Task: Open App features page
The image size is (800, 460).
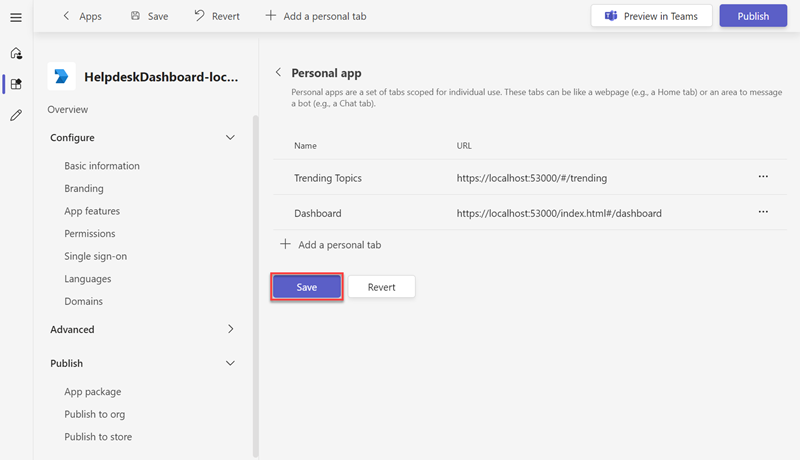Action: click(92, 211)
